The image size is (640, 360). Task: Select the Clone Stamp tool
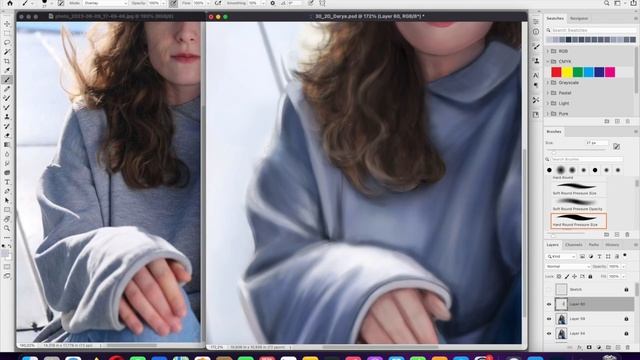point(7,117)
